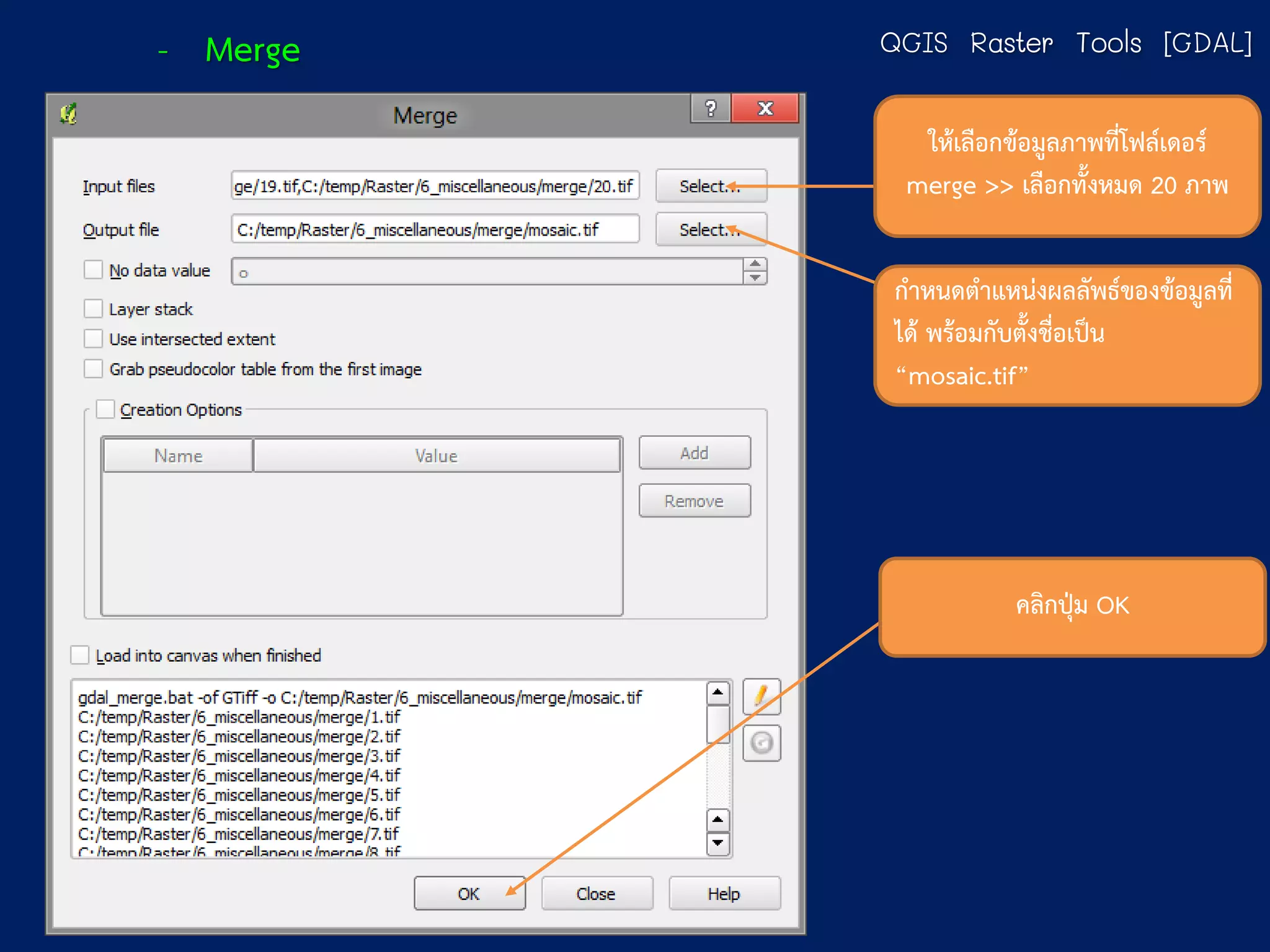1270x952 pixels.
Task: Click Select button for Output file
Action: 711,229
